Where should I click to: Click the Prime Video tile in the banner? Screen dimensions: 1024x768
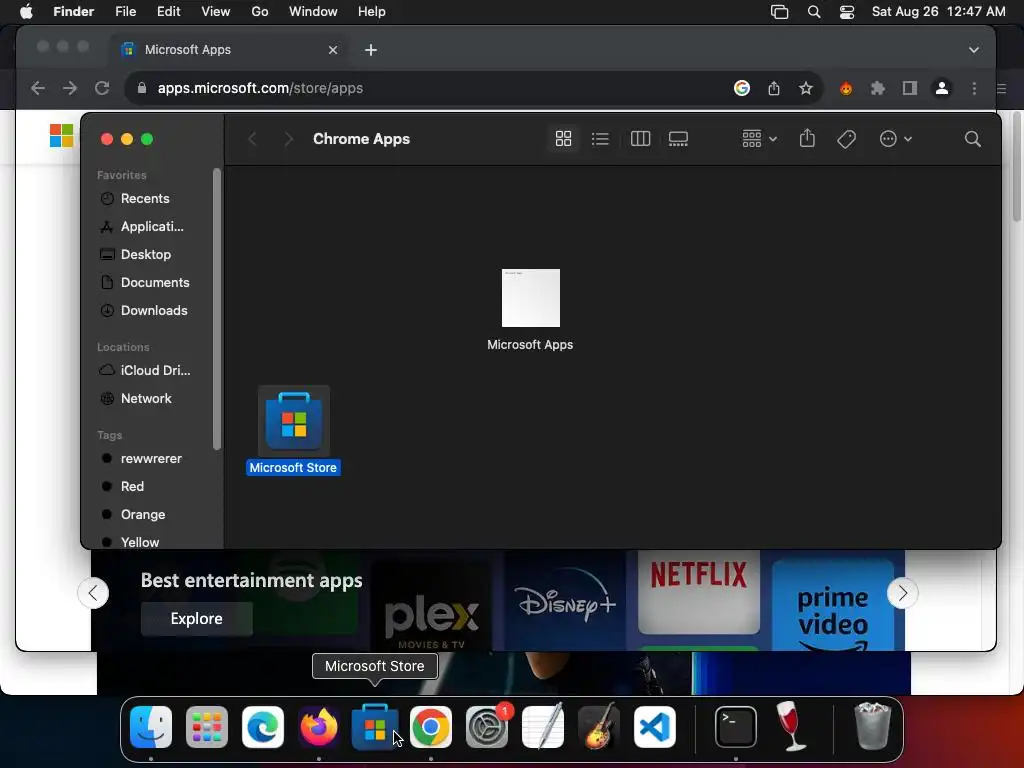(833, 606)
